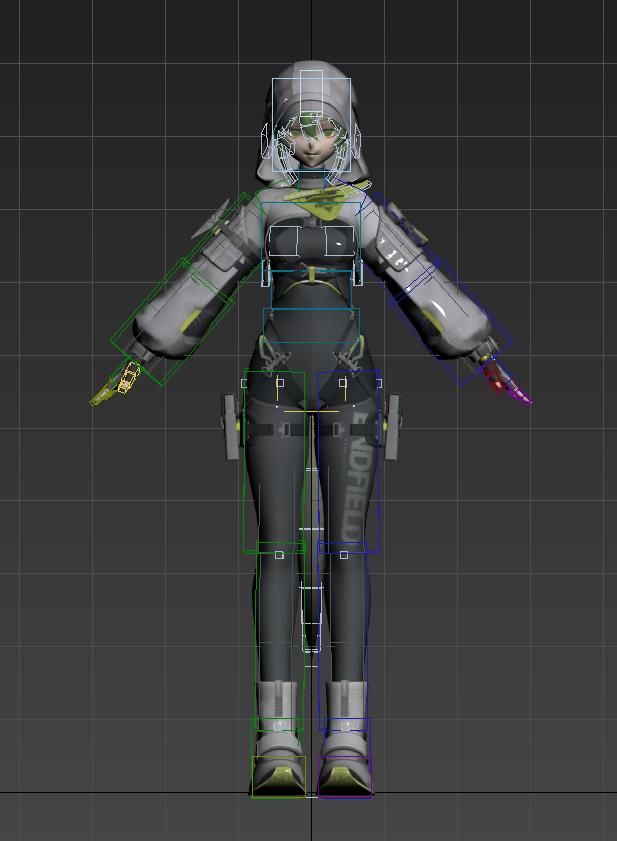Select the yellow collar emblem on chest
Viewport: 617px width, 841px height.
tap(318, 206)
